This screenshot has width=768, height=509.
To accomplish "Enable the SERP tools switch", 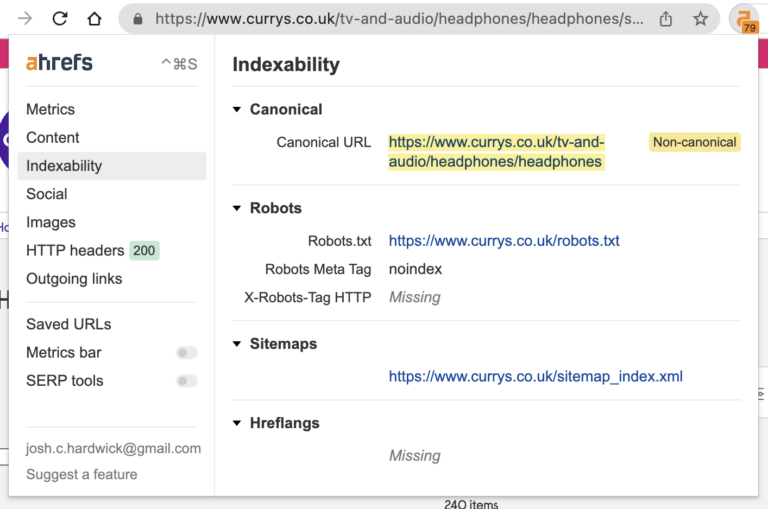I will 187,381.
